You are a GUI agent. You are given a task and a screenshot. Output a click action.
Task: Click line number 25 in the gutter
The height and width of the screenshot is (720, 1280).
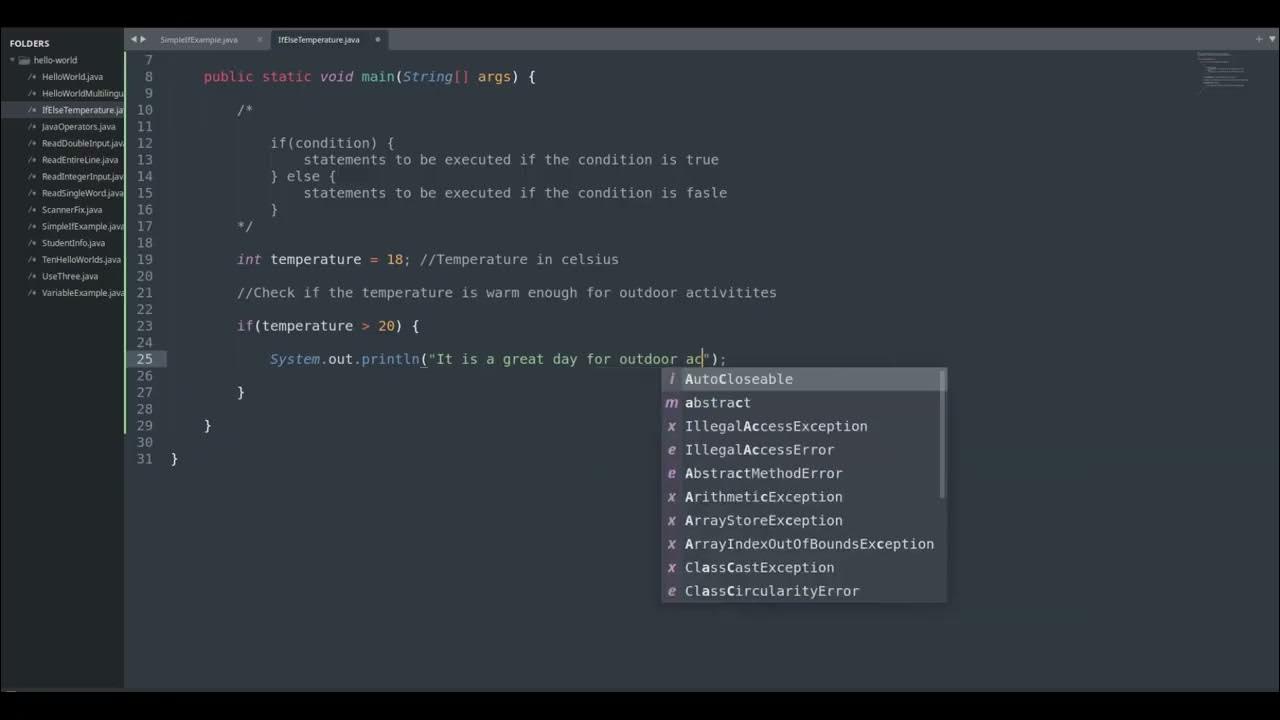click(145, 359)
